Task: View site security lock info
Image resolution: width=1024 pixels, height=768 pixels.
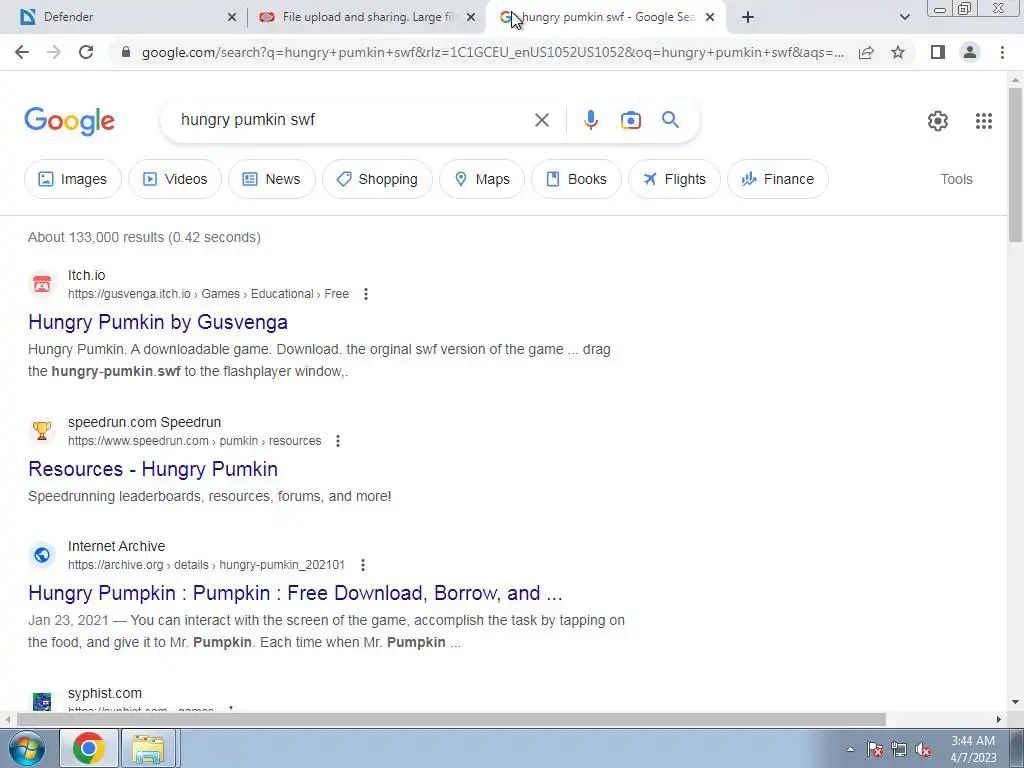Action: click(x=126, y=52)
